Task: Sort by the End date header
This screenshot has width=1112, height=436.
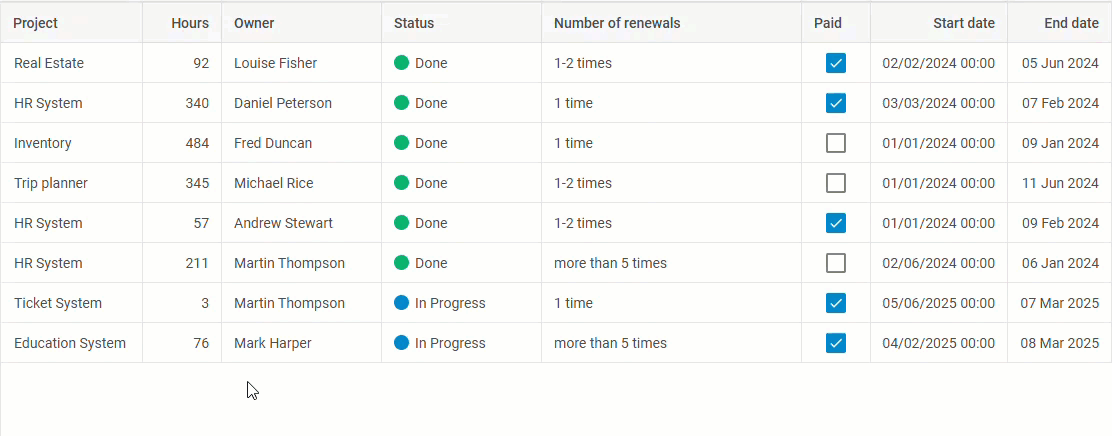Action: [1071, 23]
